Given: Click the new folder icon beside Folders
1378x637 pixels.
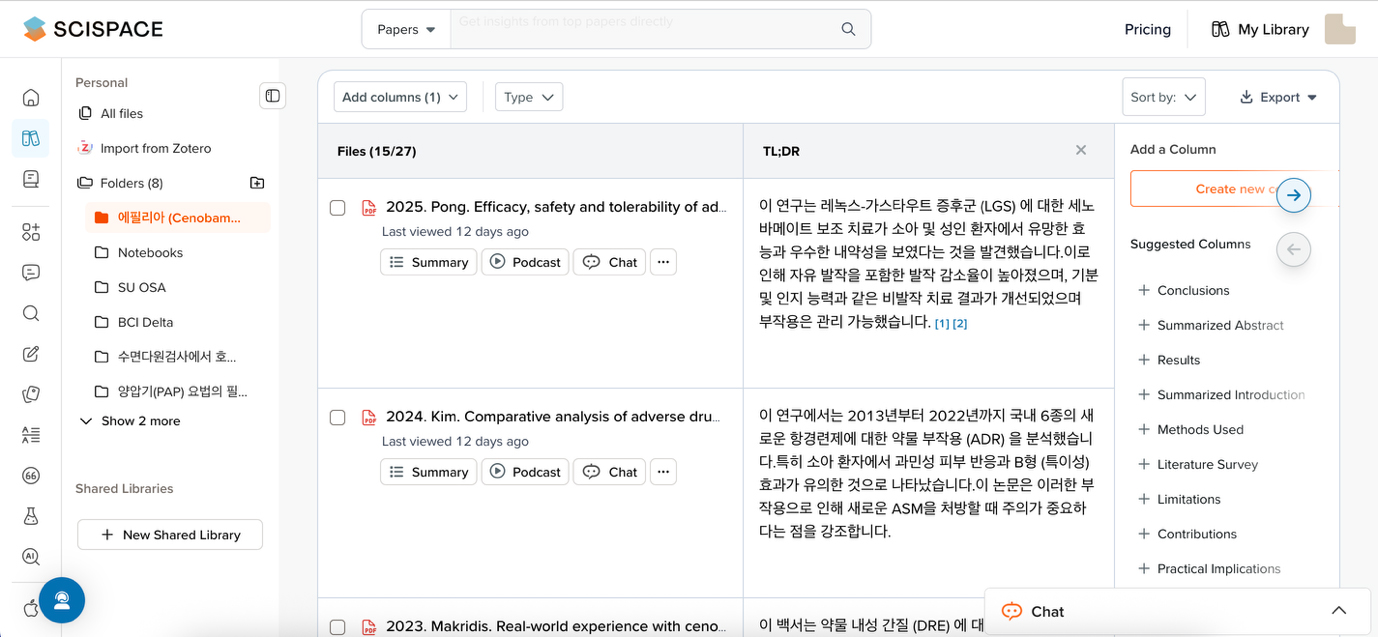Looking at the screenshot, I should (x=257, y=183).
